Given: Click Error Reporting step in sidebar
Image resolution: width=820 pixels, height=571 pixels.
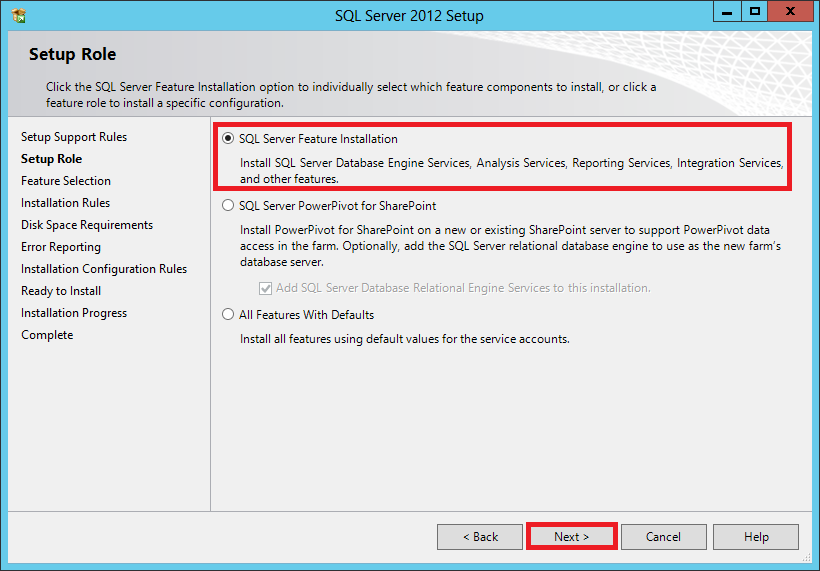Looking at the screenshot, I should (x=61, y=247).
